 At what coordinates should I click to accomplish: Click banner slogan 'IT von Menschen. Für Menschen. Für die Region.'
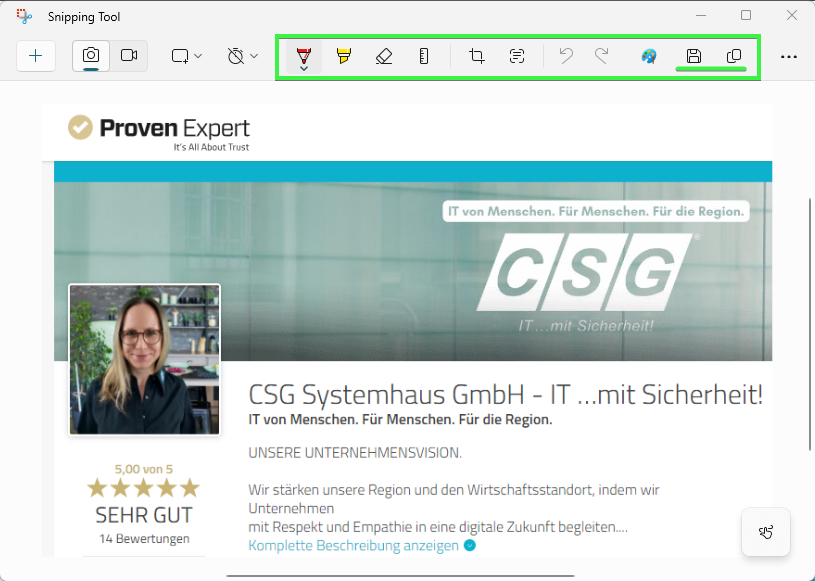[596, 212]
